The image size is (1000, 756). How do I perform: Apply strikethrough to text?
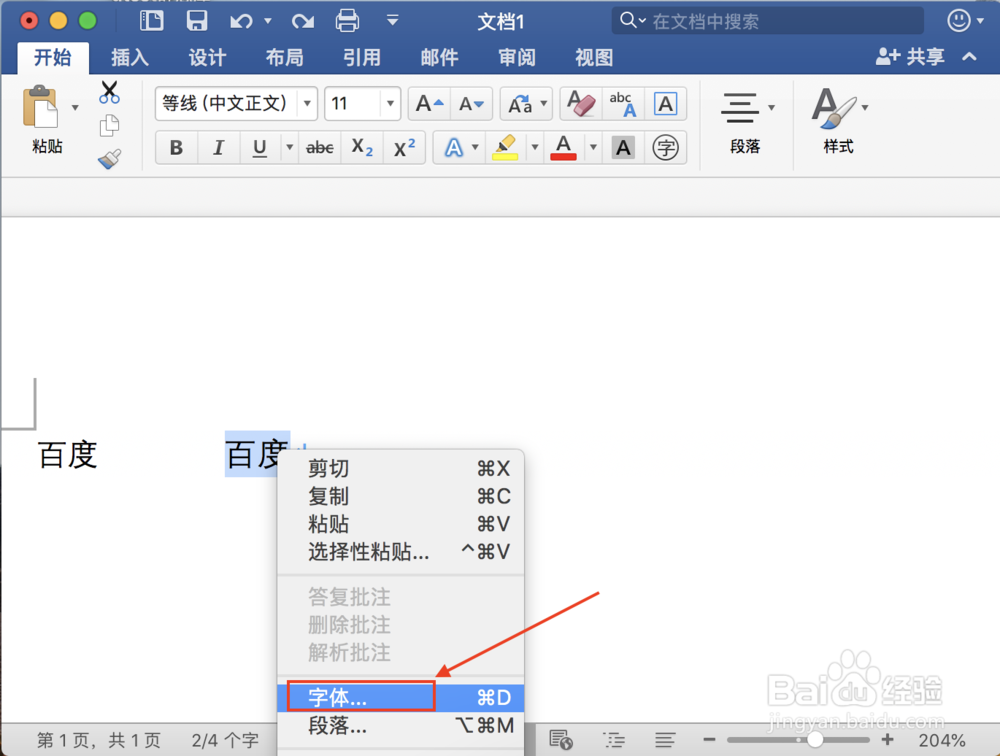[x=318, y=147]
